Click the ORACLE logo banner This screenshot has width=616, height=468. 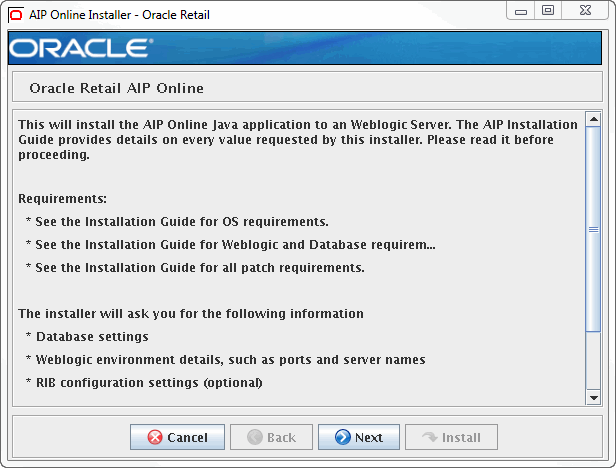[x=304, y=48]
